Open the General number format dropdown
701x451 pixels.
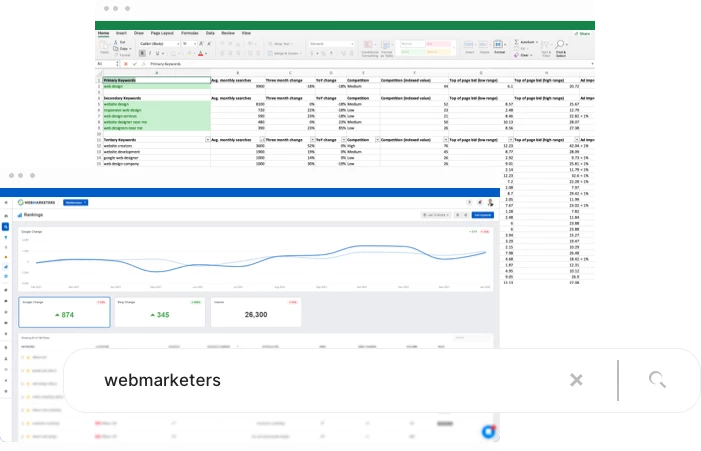click(331, 44)
